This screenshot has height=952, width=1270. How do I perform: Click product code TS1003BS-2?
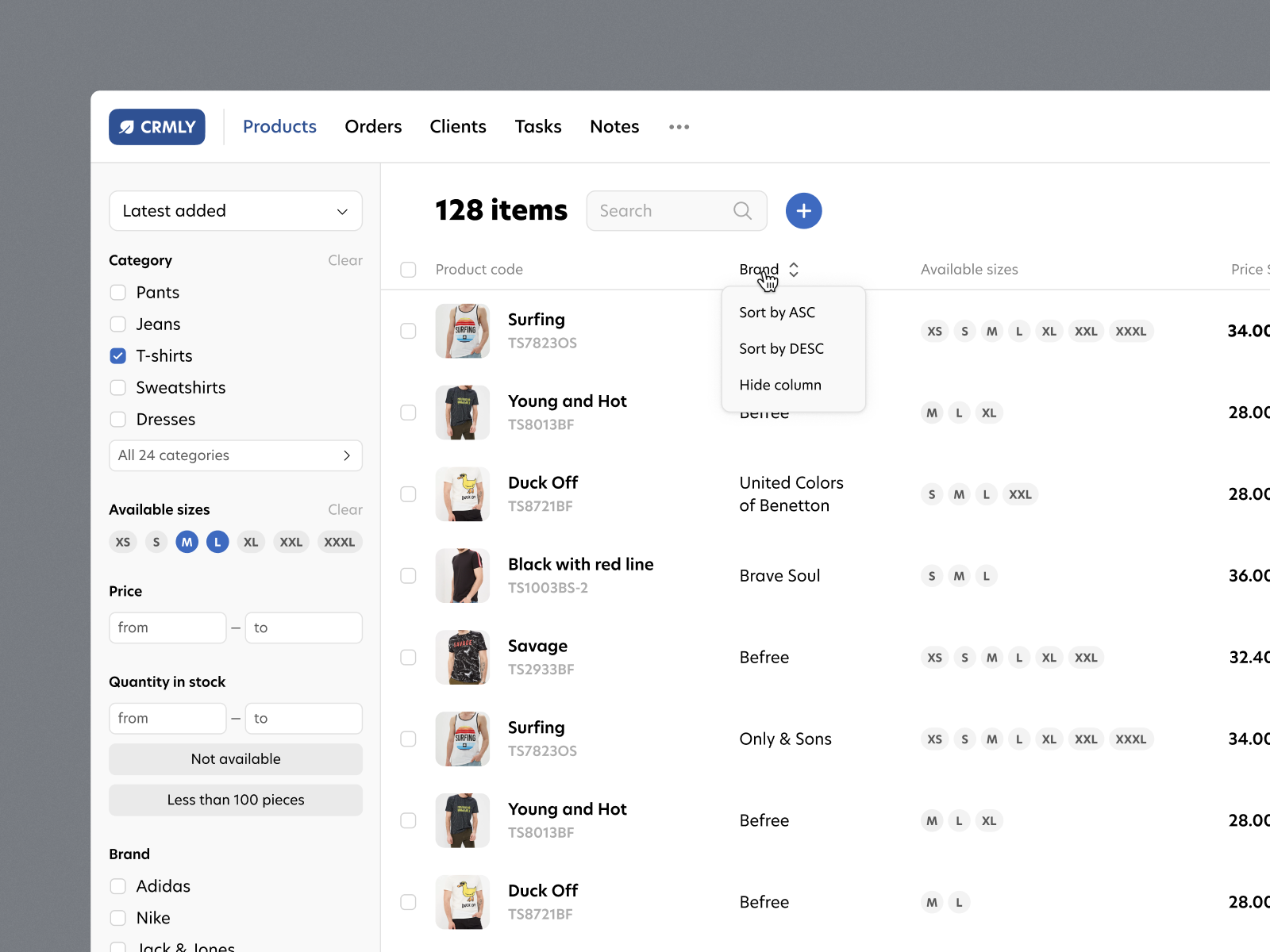click(548, 588)
